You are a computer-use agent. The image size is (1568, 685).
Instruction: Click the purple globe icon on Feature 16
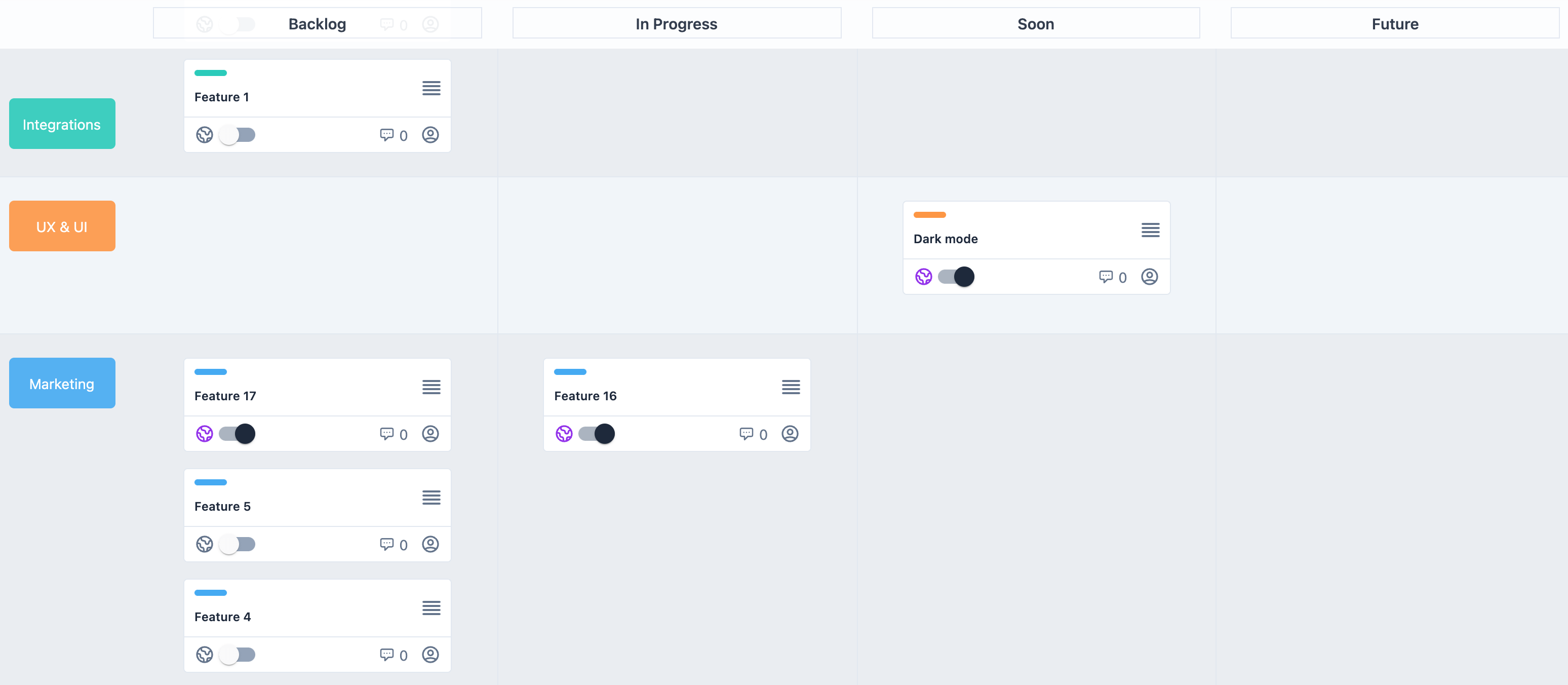[x=564, y=434]
